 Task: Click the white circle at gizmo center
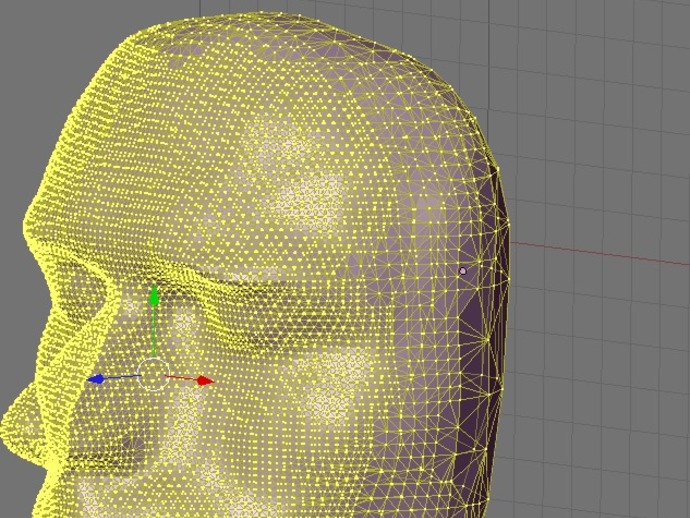(153, 375)
